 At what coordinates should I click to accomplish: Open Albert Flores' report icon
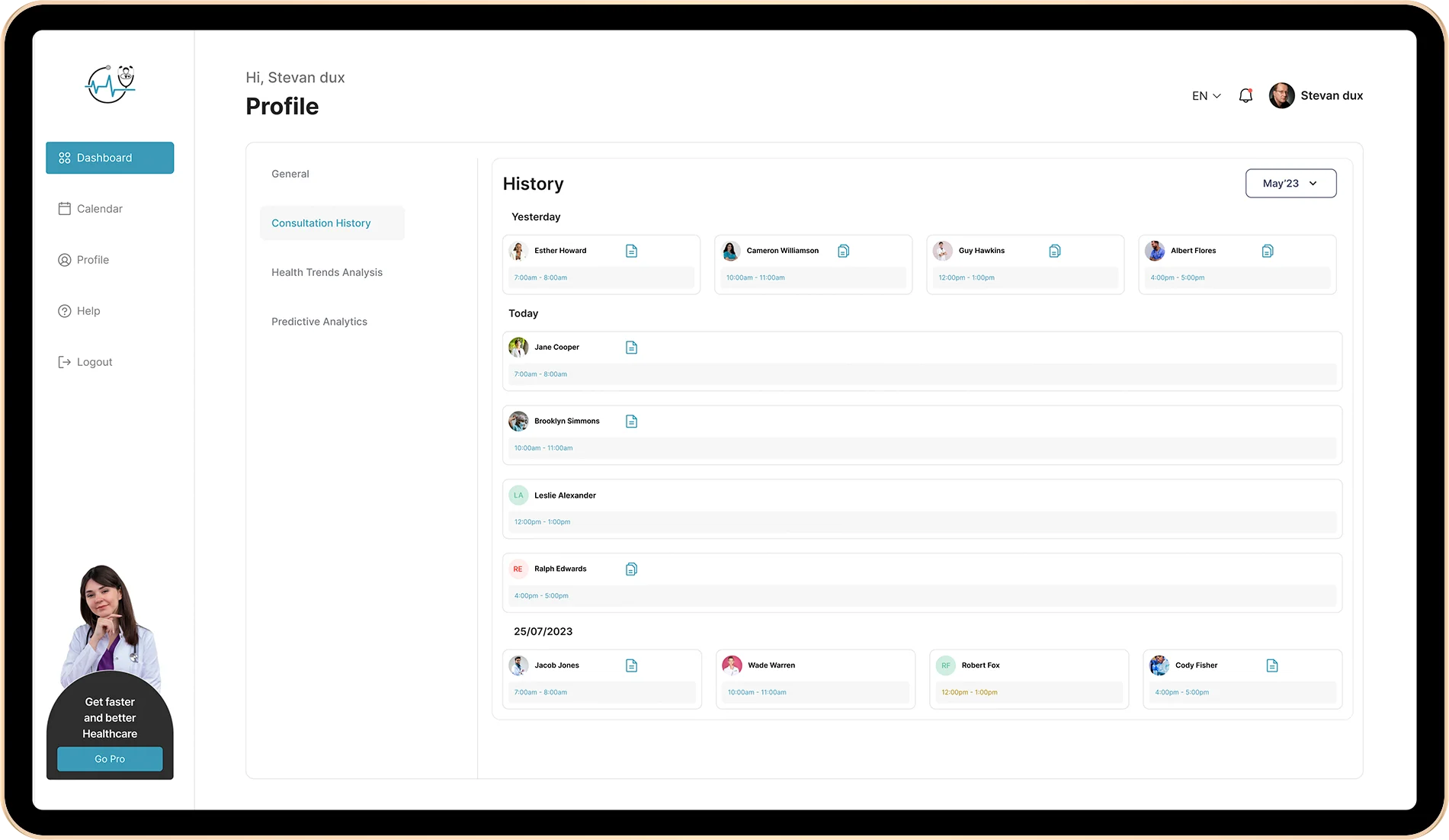(x=1267, y=251)
